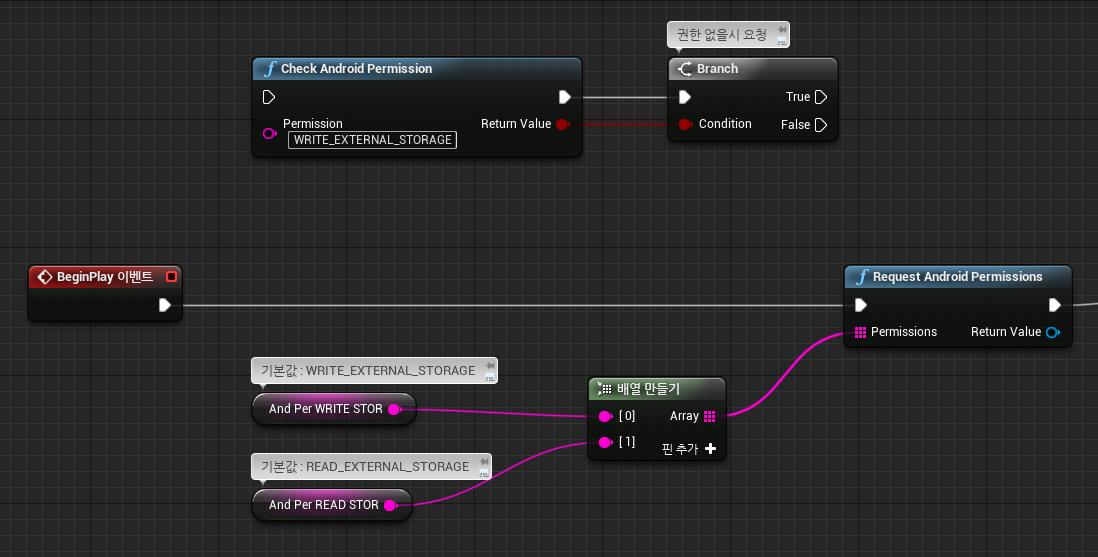The width and height of the screenshot is (1098, 557).
Task: Click the And Per WRITE STOR output pin
Action: coord(394,409)
